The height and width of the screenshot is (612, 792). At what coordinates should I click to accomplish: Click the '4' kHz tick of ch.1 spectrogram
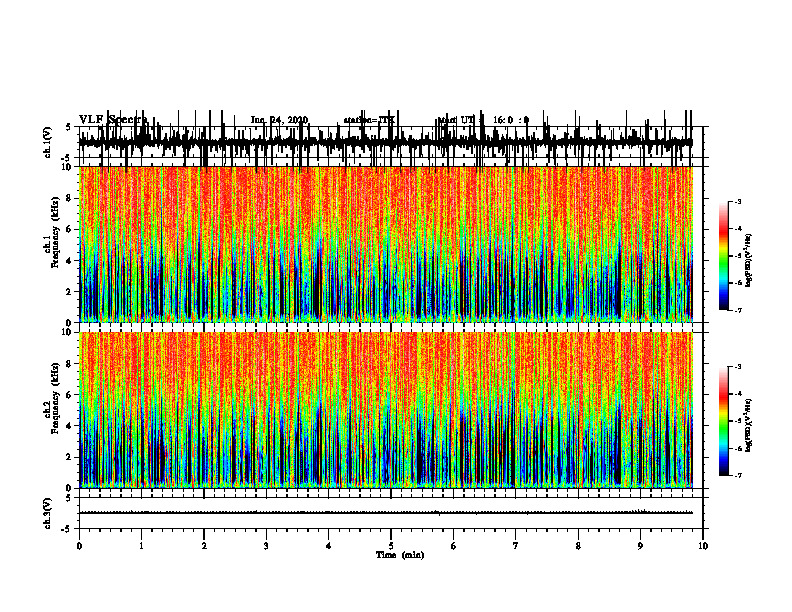[x=70, y=261]
